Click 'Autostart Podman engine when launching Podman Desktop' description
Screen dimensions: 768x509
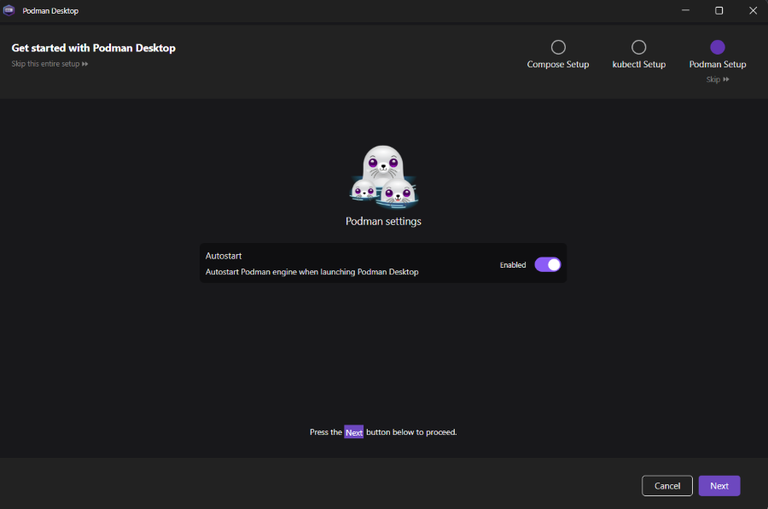(x=312, y=271)
